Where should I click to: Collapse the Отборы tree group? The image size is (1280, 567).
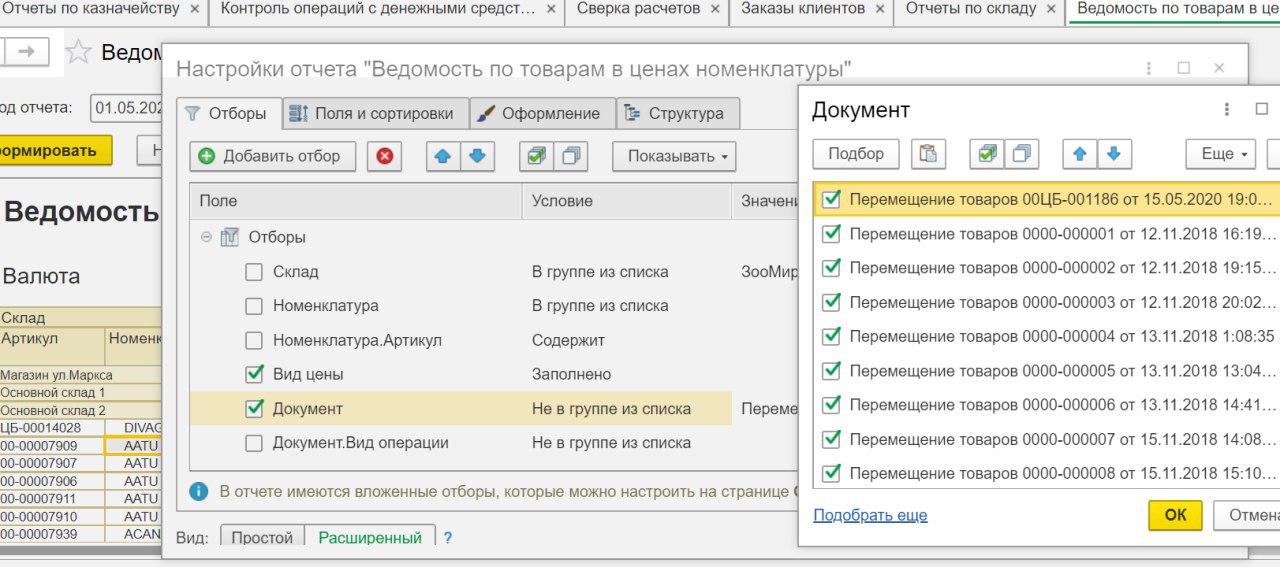tap(206, 237)
